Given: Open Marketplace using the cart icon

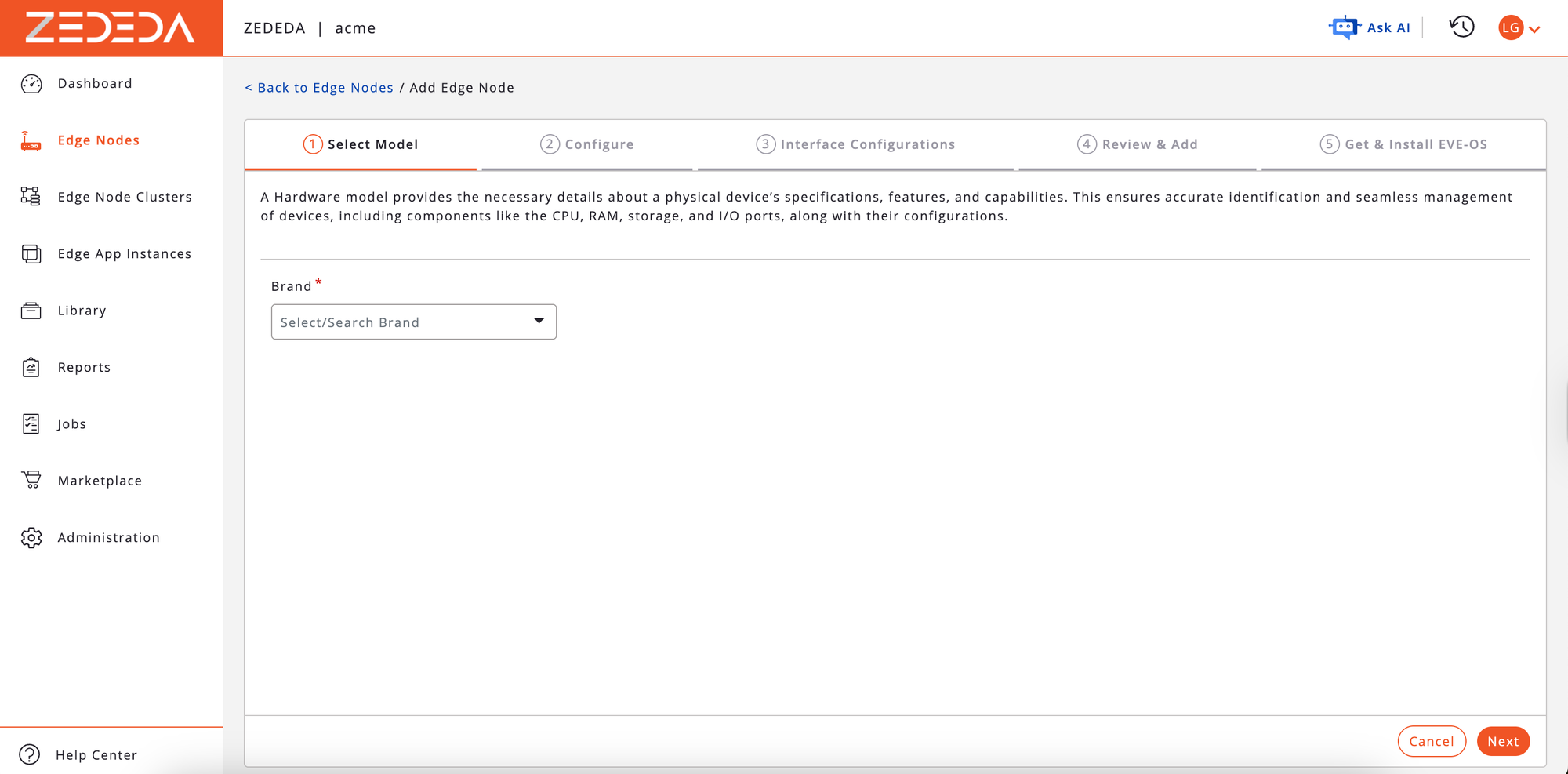Looking at the screenshot, I should (31, 480).
